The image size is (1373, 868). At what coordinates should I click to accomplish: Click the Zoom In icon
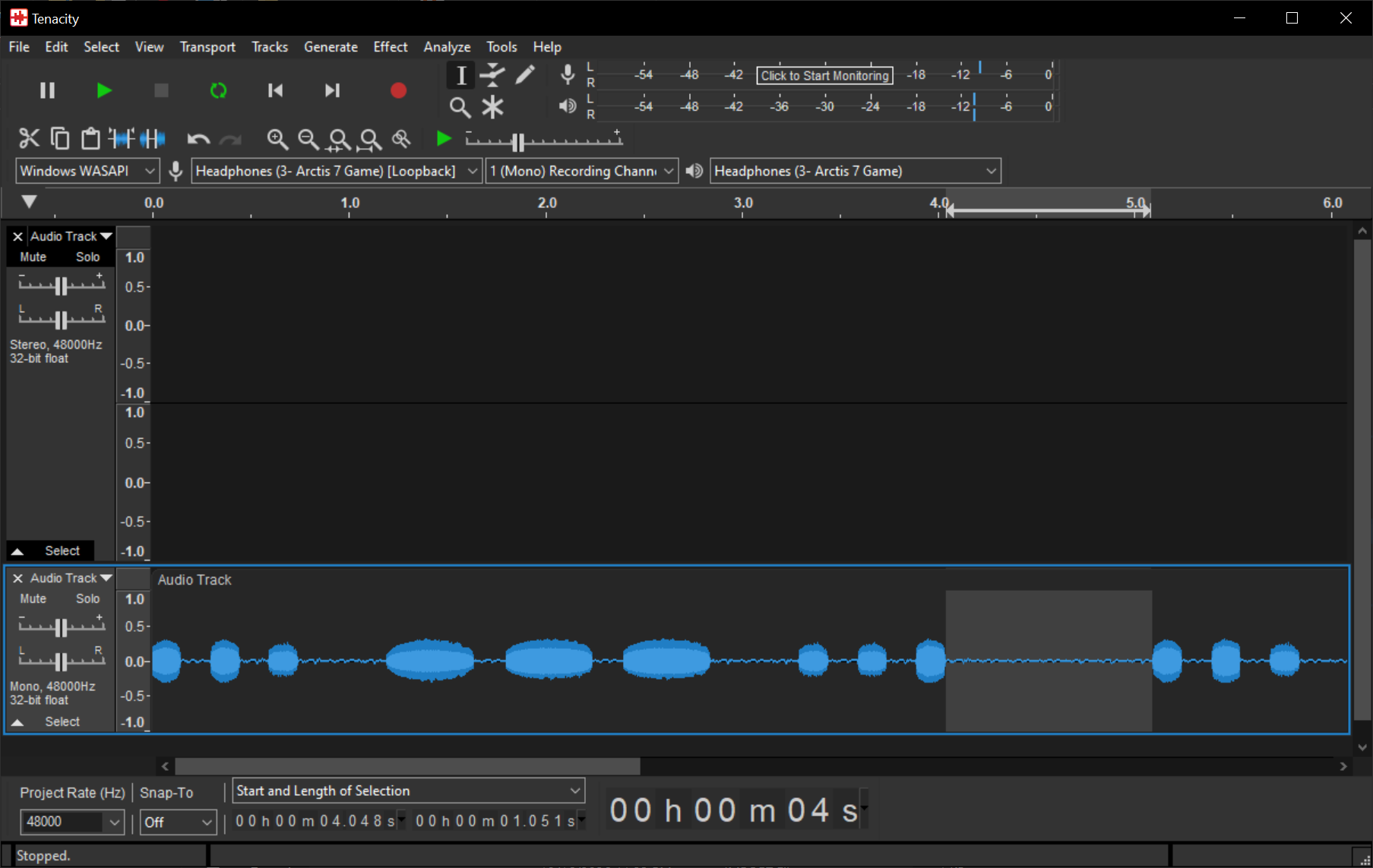coord(277,139)
